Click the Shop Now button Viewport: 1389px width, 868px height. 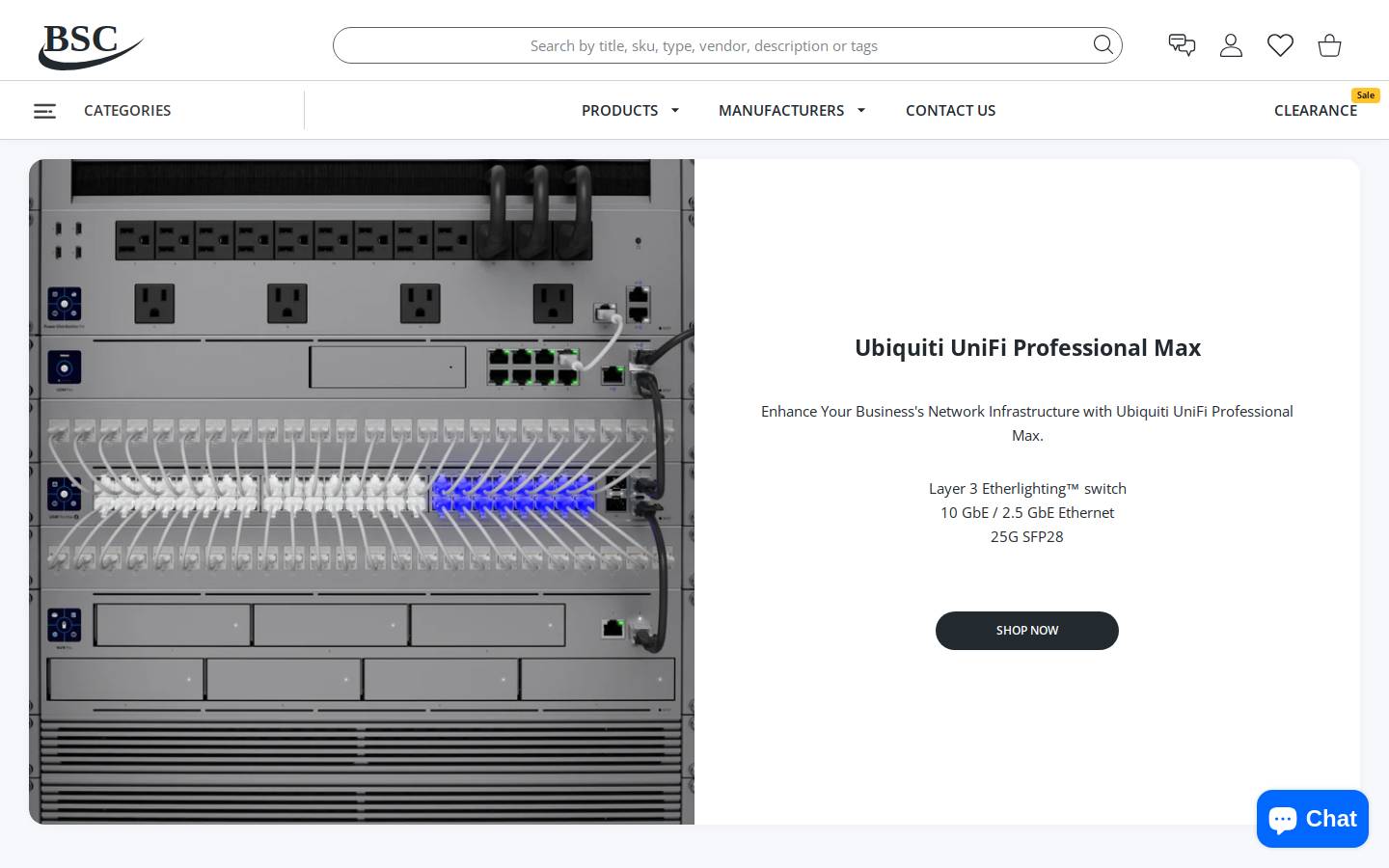pos(1027,631)
